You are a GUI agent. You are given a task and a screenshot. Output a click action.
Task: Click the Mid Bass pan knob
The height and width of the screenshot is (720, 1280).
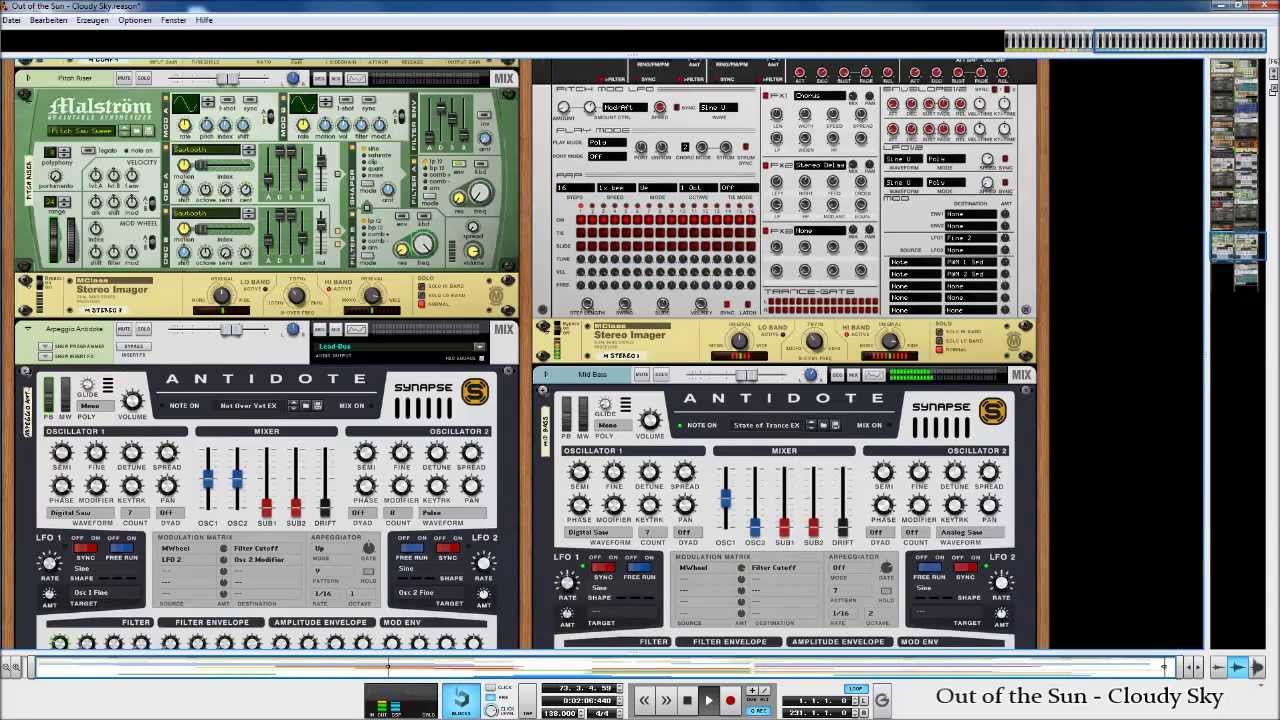tap(811, 376)
